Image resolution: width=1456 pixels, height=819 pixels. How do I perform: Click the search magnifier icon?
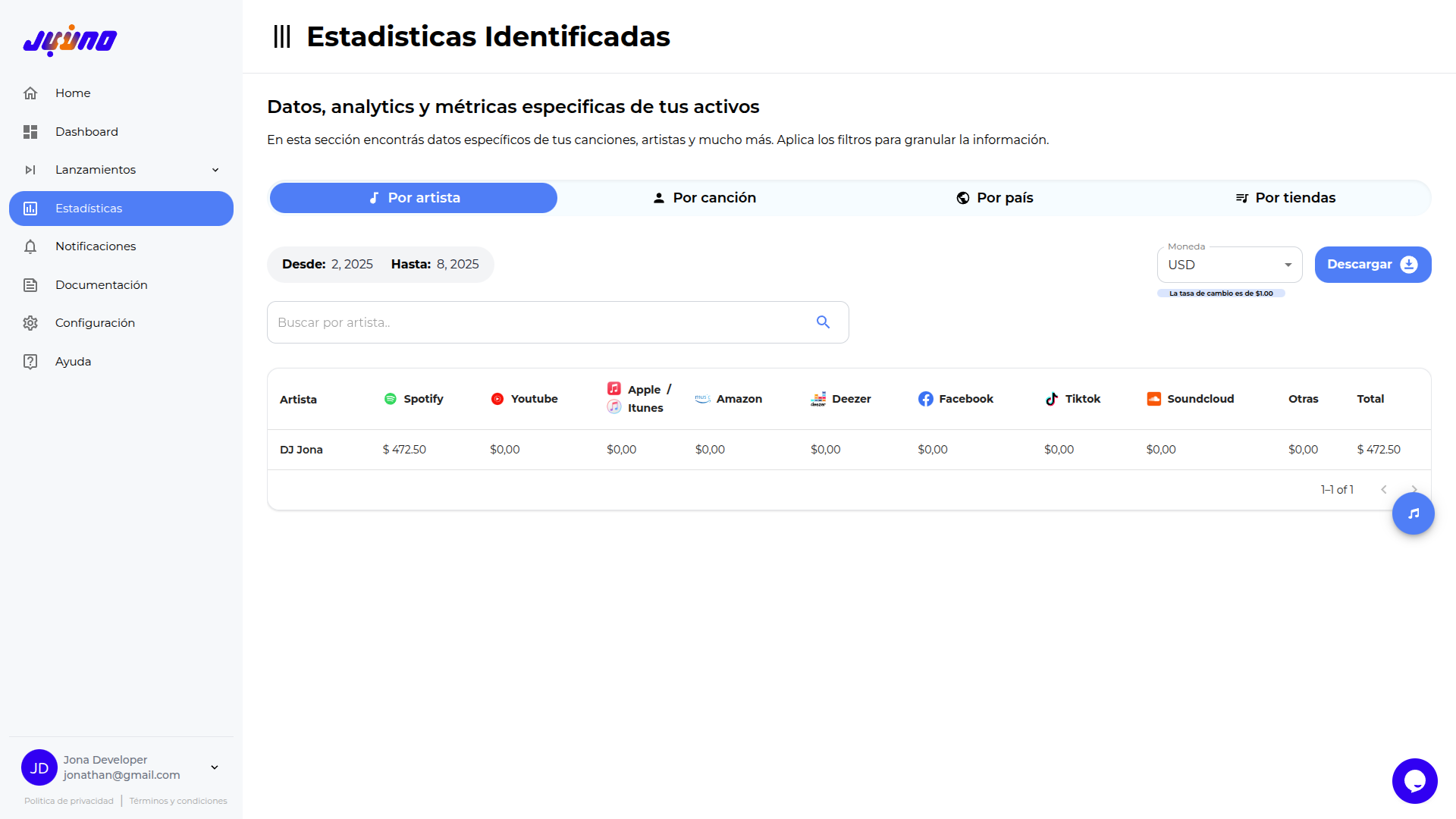[823, 322]
